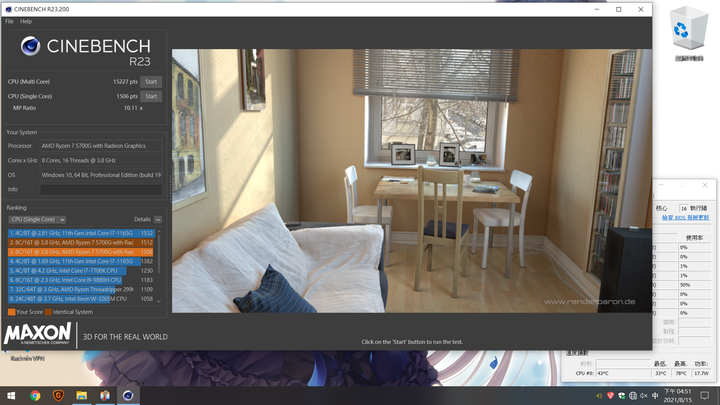Launch Chrome from the taskbar
The width and height of the screenshot is (720, 405).
(x=35, y=395)
